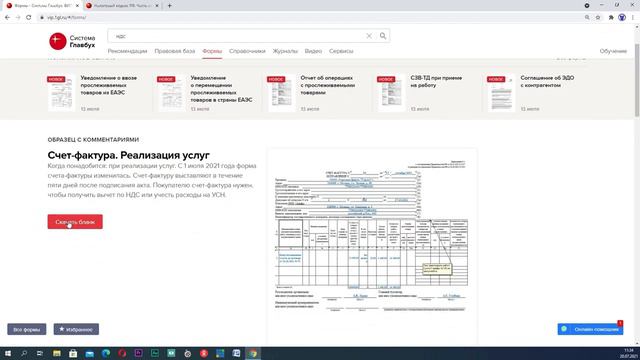Click the Избранное button
This screenshot has width=640, height=360.
[76, 329]
